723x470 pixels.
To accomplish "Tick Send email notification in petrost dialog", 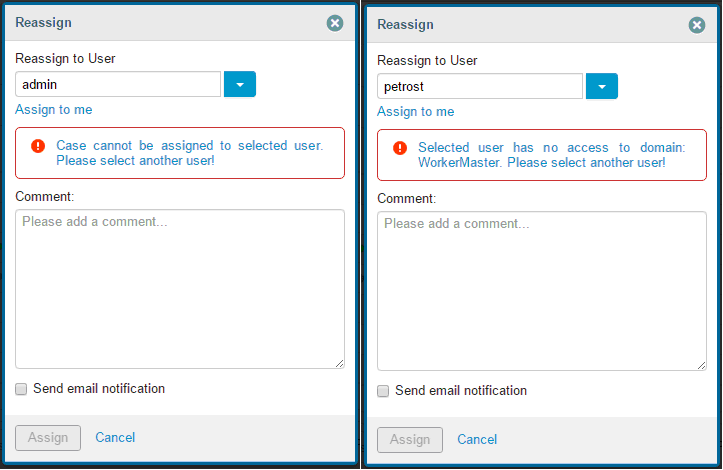I will pos(383,391).
